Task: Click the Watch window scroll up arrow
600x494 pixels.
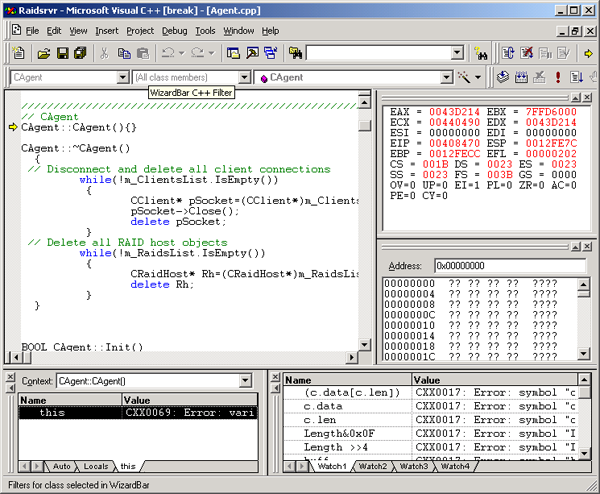Action: [x=584, y=380]
